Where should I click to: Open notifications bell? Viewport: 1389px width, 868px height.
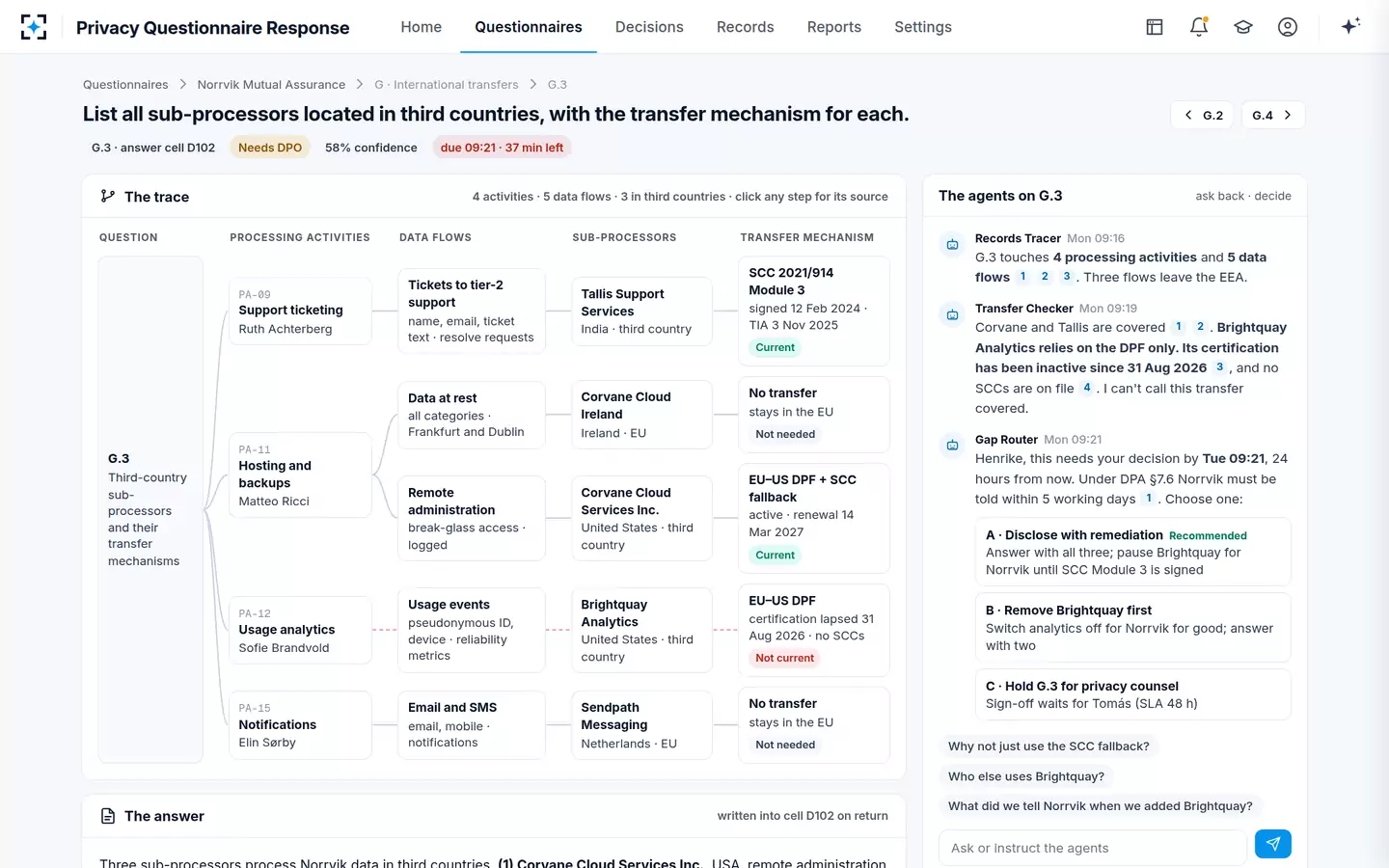(1199, 27)
